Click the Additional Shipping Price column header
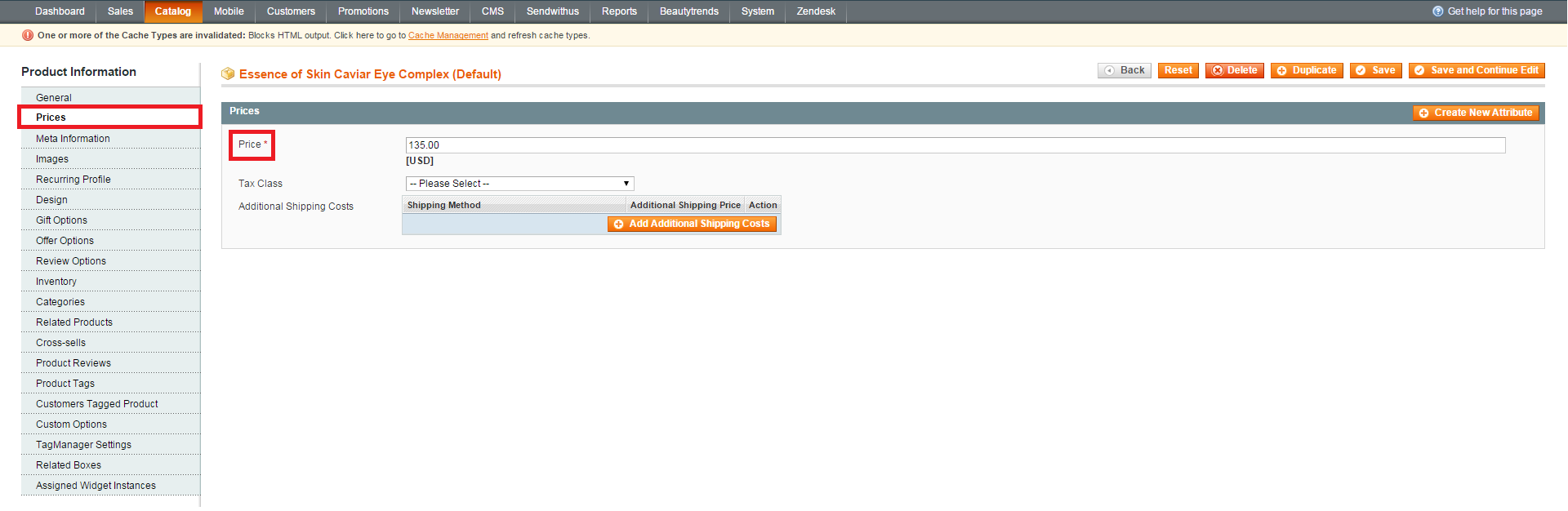The height and width of the screenshot is (511, 1568). (685, 205)
